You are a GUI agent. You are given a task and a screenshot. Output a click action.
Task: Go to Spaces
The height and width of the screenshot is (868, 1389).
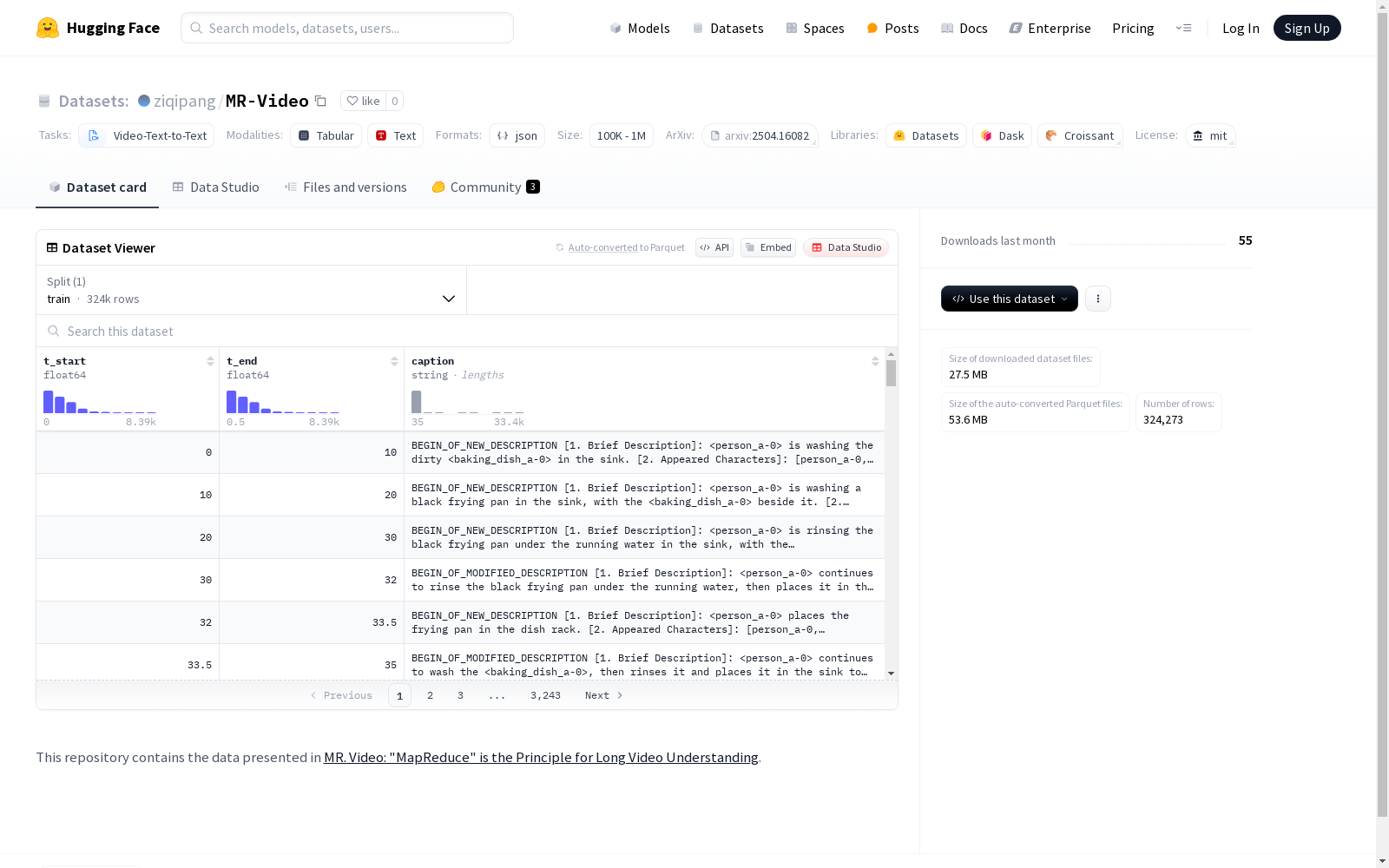point(814,28)
